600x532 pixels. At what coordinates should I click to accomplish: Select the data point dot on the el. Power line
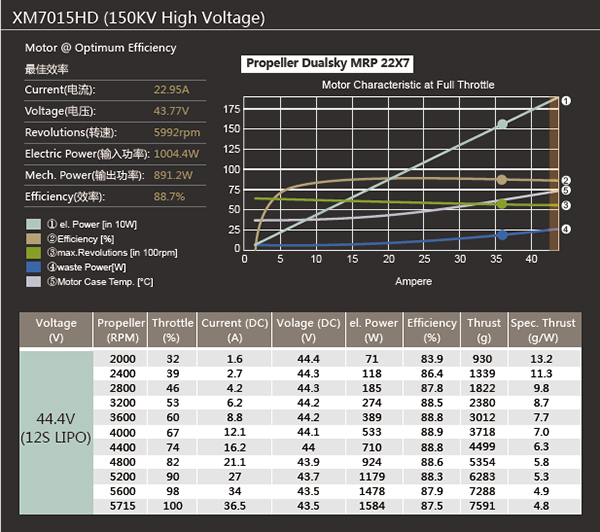click(502, 124)
